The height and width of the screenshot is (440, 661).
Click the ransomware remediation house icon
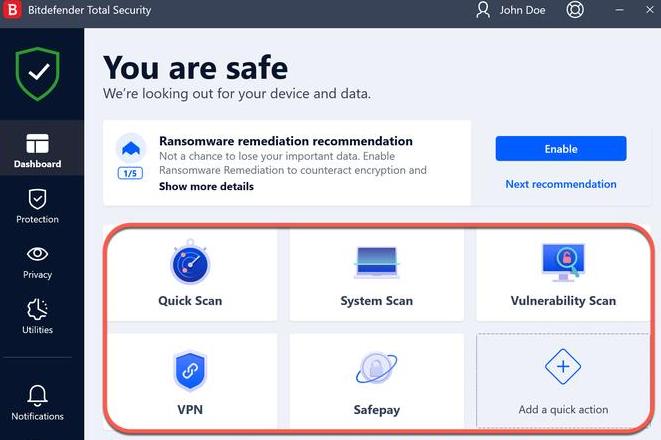(131, 148)
